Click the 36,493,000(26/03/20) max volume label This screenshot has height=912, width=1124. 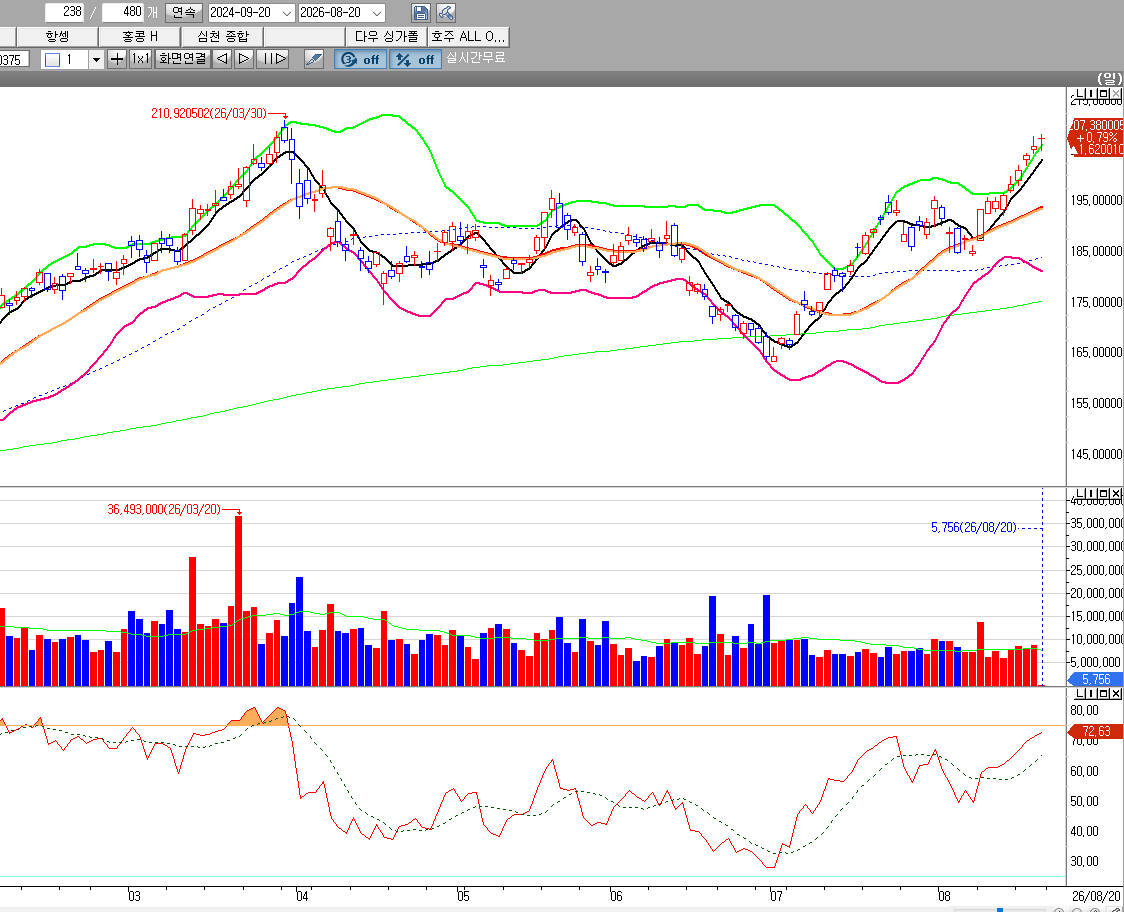164,510
